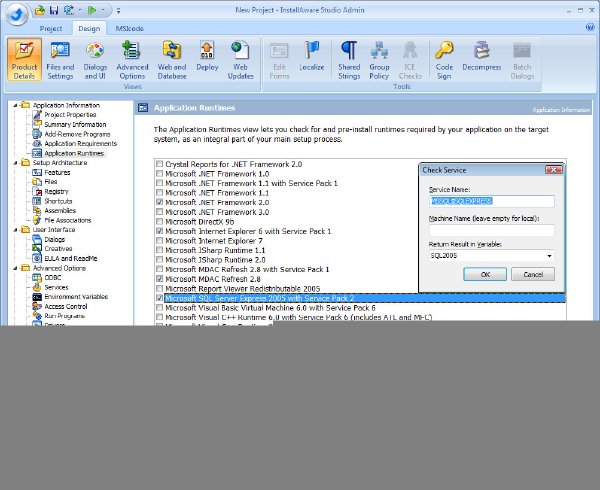Launch the Localize tool

coord(311,56)
